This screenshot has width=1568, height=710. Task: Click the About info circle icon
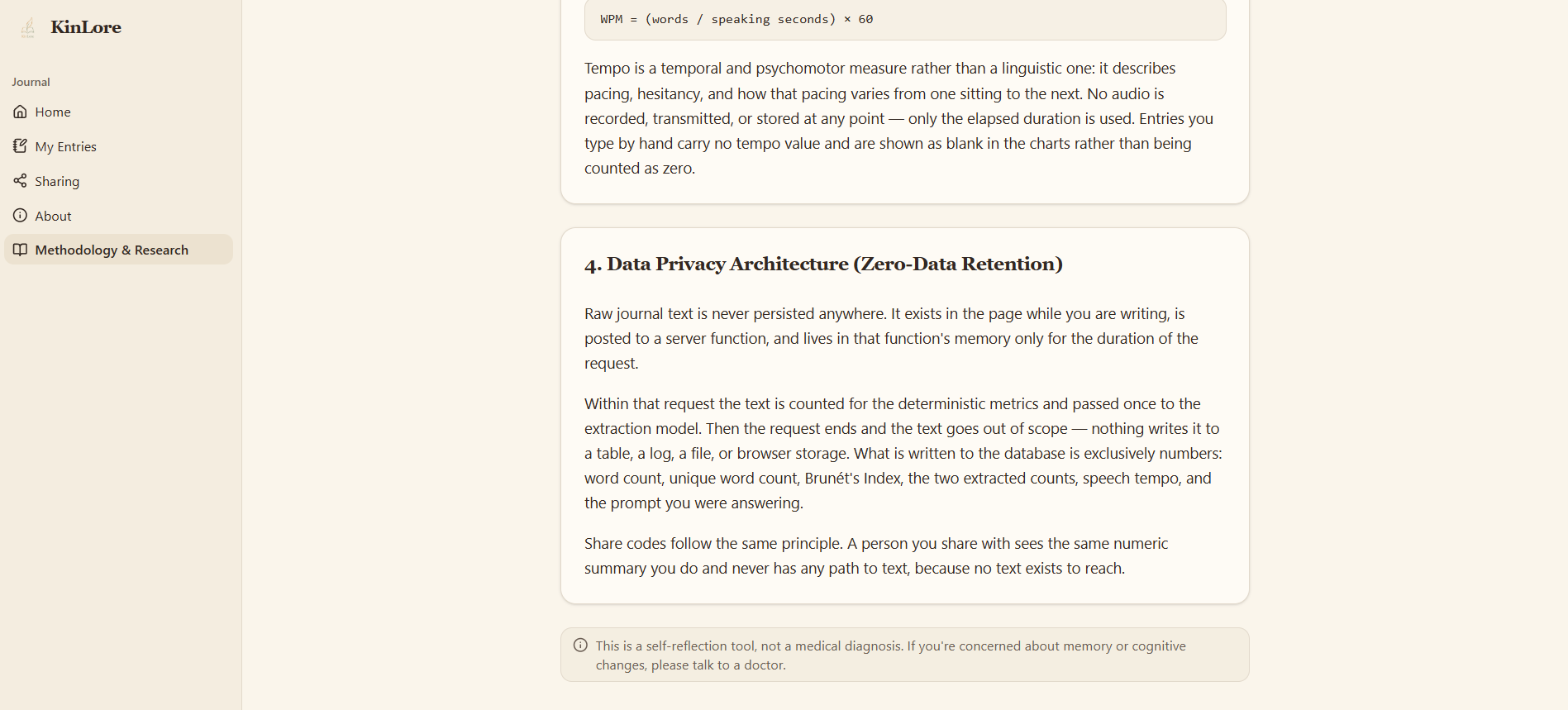[x=20, y=216]
